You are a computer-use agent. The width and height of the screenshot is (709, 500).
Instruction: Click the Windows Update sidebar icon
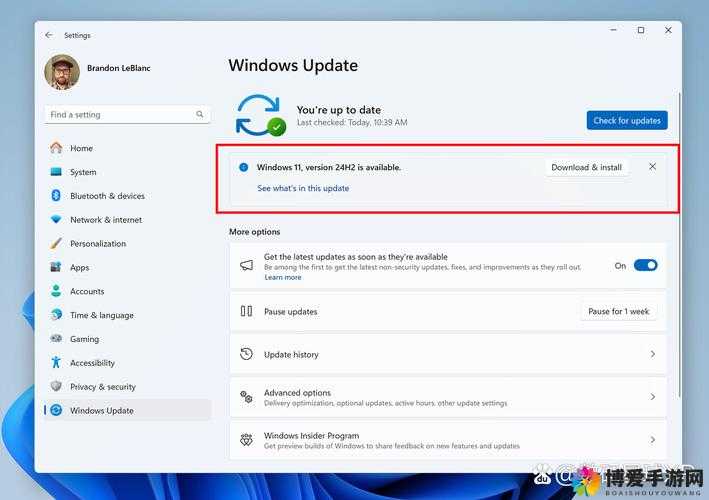56,410
